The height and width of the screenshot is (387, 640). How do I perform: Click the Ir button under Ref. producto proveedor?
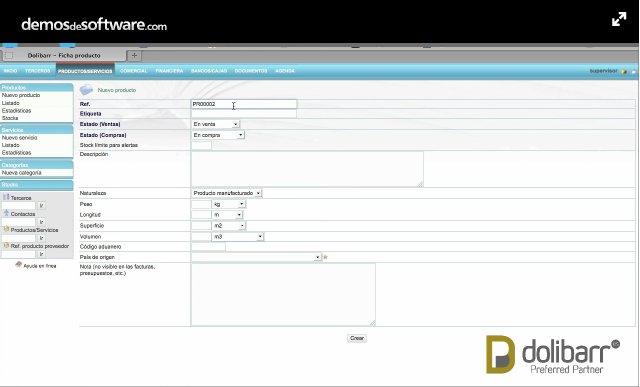point(41,254)
